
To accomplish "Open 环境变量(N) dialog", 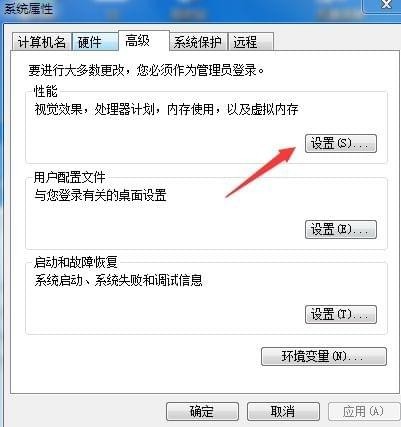I will [x=324, y=357].
